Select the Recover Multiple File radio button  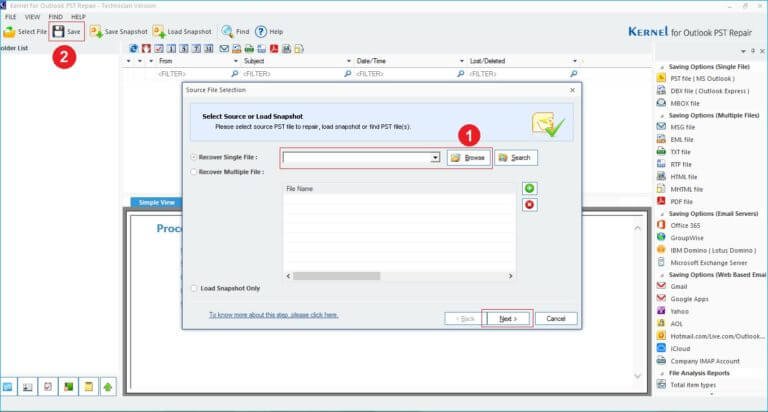point(194,172)
